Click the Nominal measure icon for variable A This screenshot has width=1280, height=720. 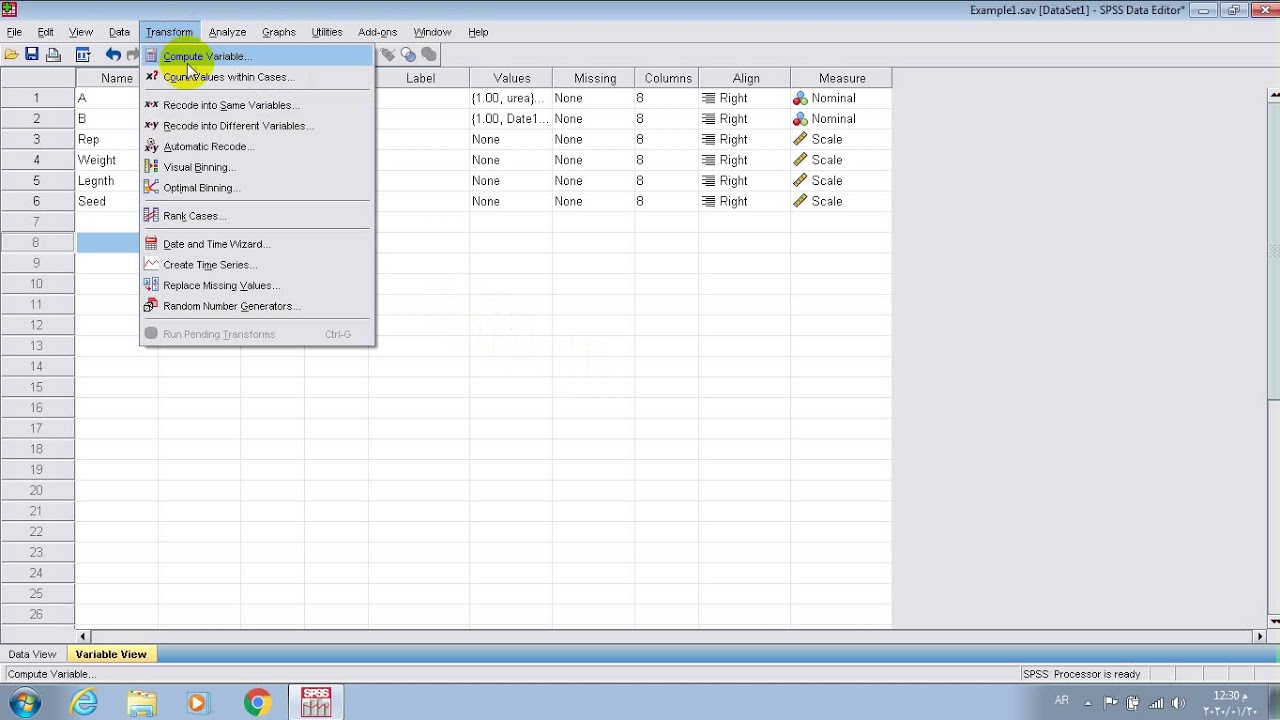800,98
